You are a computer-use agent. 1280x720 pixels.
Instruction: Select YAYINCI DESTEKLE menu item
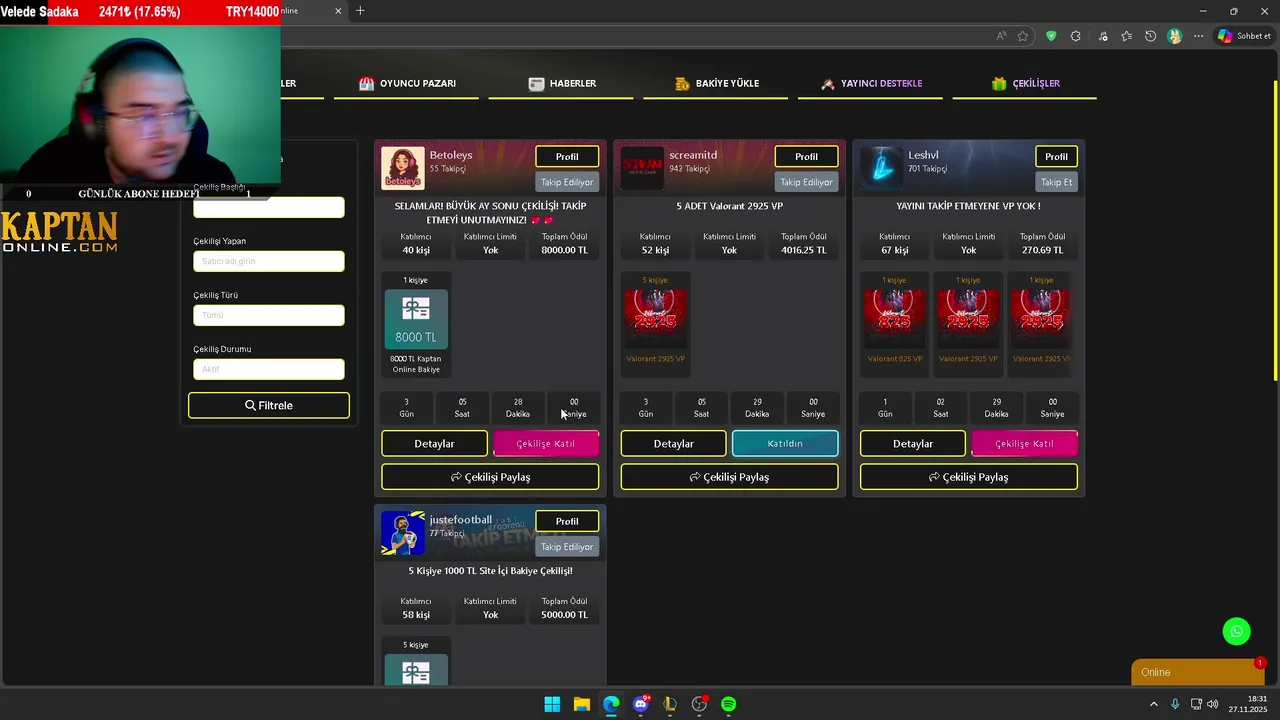point(871,84)
